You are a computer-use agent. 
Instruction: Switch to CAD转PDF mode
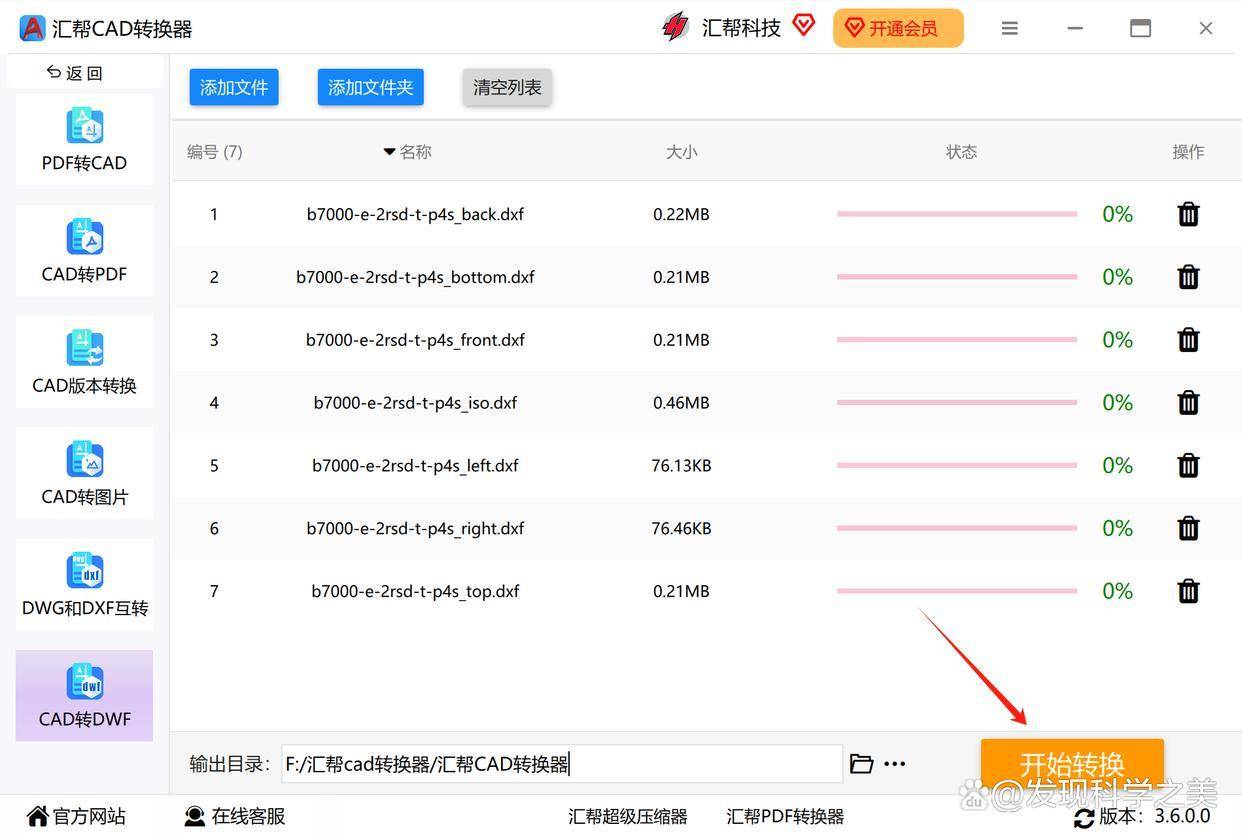[84, 251]
